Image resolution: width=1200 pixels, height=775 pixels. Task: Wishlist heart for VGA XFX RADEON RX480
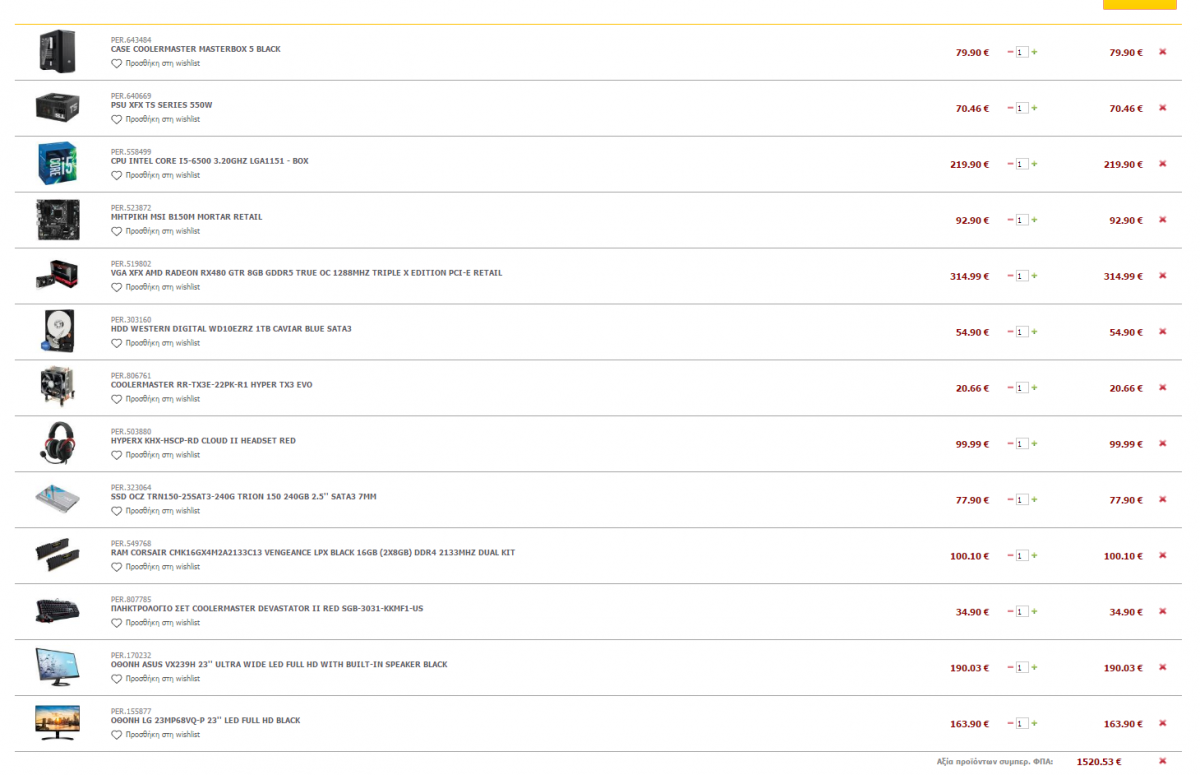116,287
